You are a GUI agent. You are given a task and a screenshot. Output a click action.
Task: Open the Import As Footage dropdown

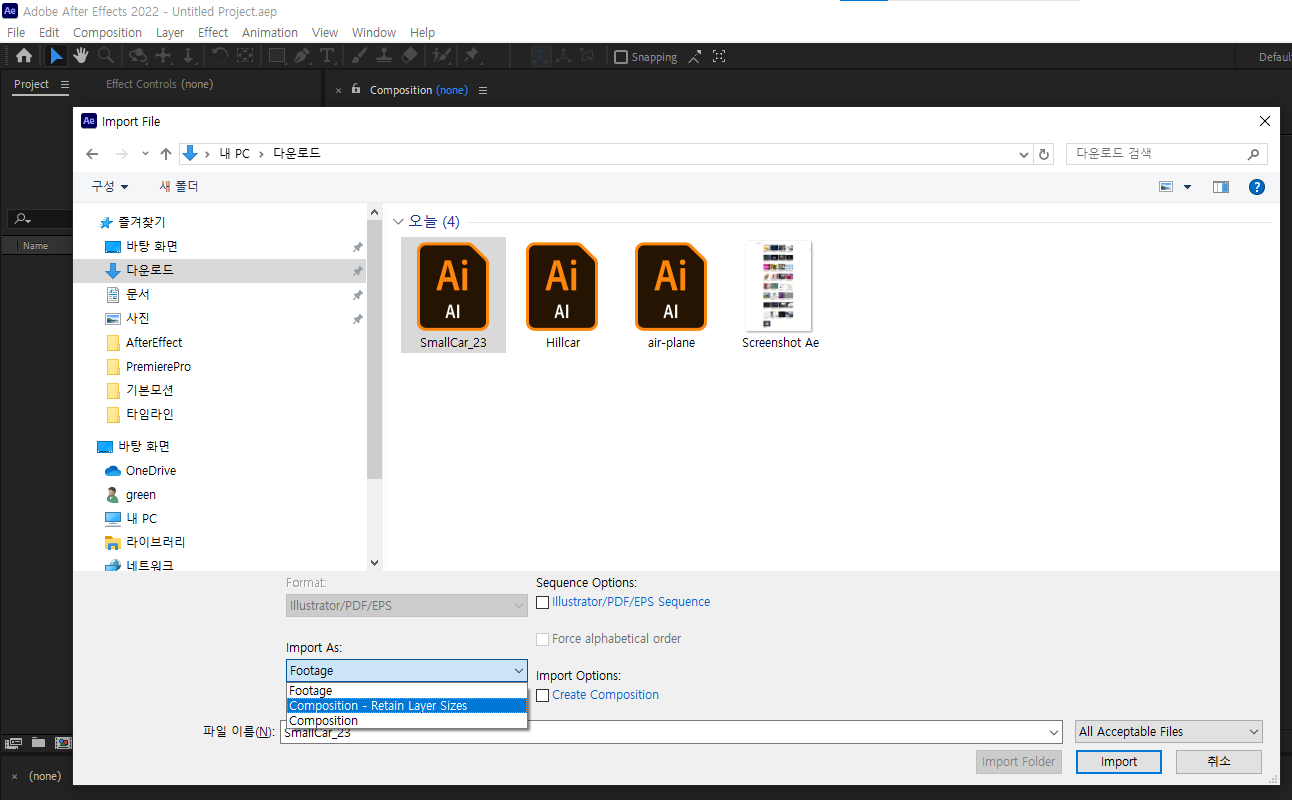click(x=407, y=670)
